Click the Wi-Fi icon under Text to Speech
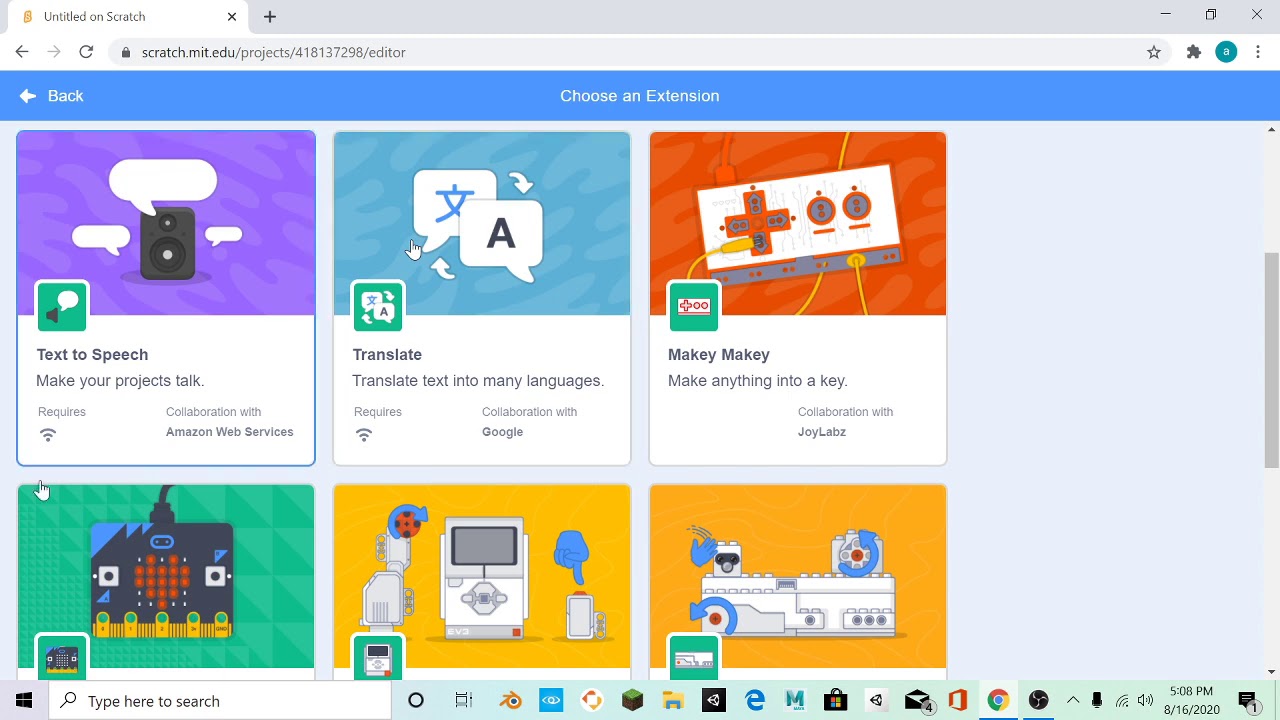This screenshot has width=1280, height=720. [x=48, y=434]
